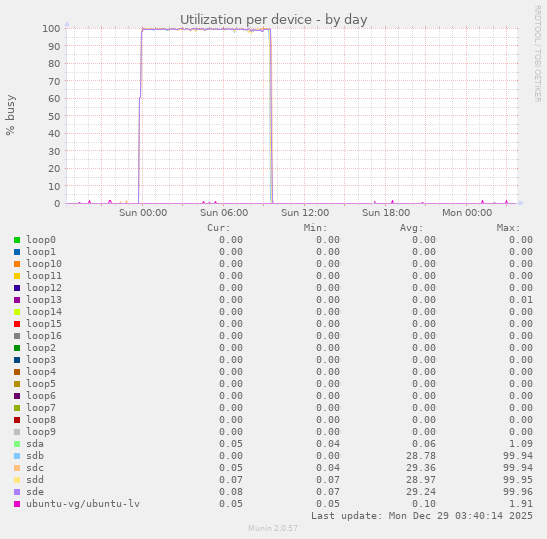Click the loop1 blue legend swatch
Image resolution: width=547 pixels, height=539 pixels.
[17, 252]
